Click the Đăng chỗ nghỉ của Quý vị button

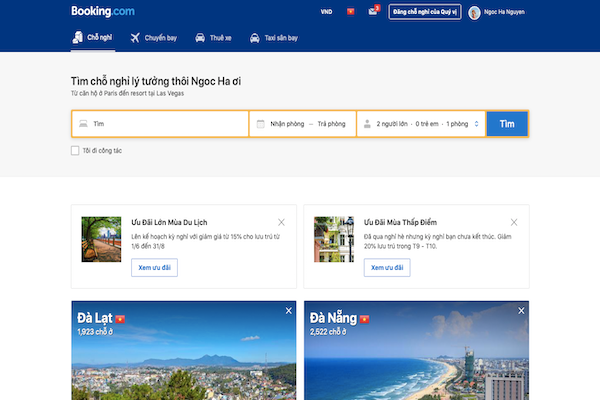[x=424, y=12]
